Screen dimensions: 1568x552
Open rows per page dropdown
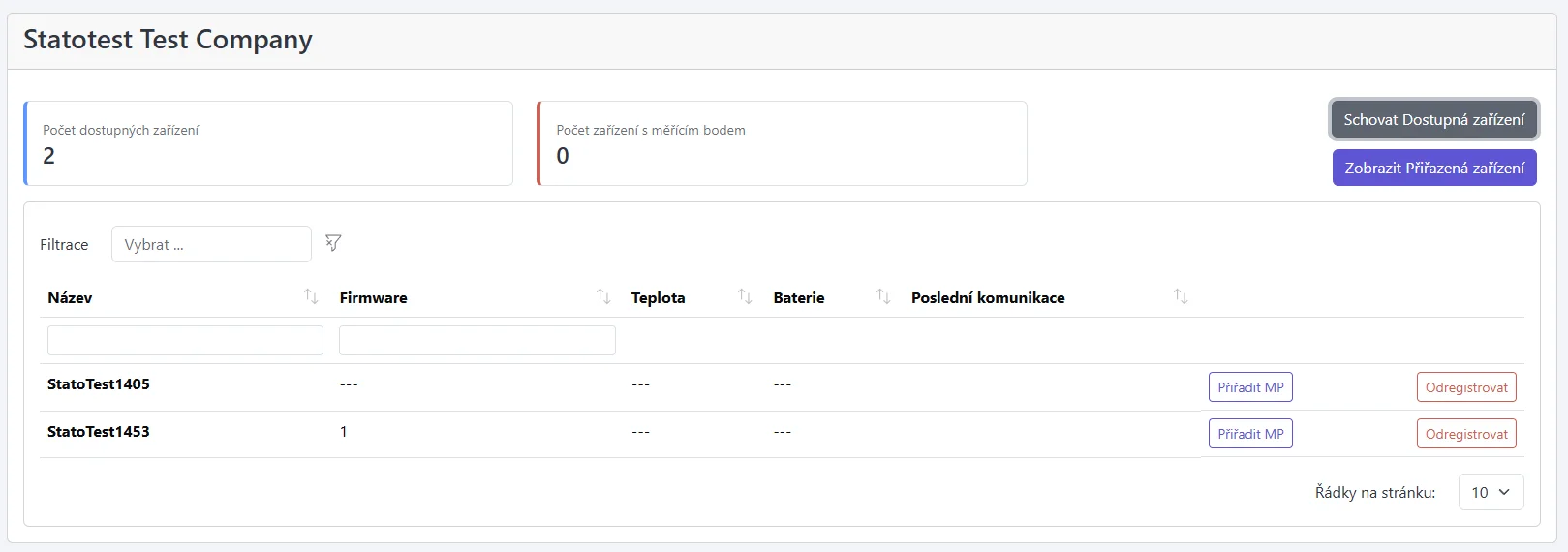(1491, 492)
